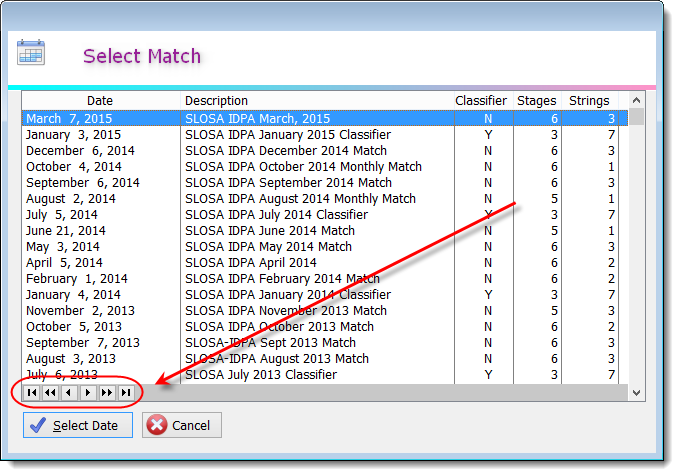The width and height of the screenshot is (679, 476).
Task: Go back one page of records
Action: 50,393
